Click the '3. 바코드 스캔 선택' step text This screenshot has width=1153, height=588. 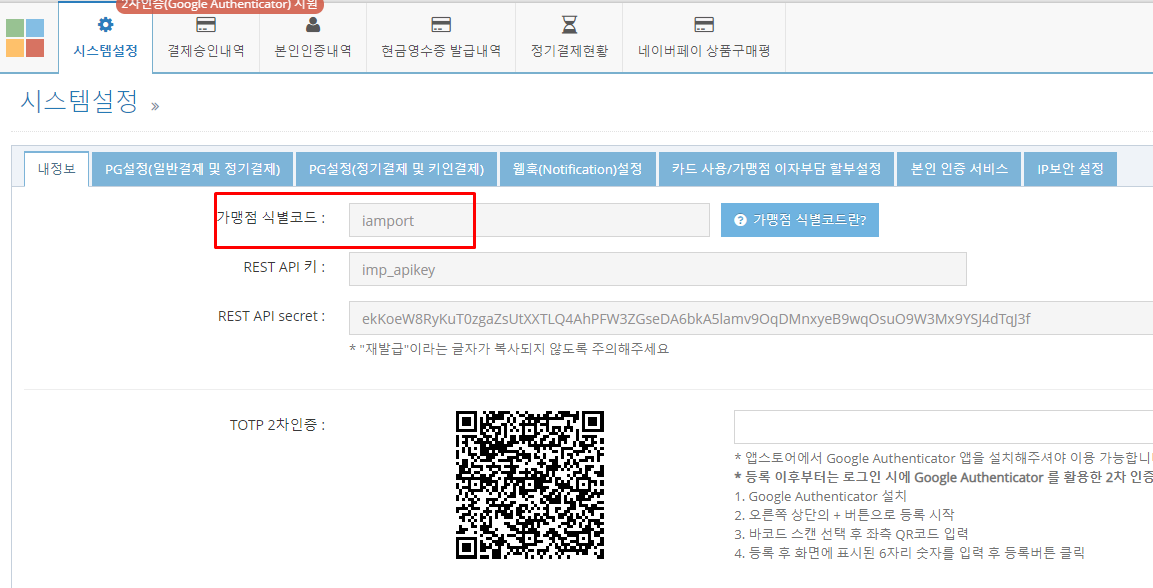coord(851,534)
